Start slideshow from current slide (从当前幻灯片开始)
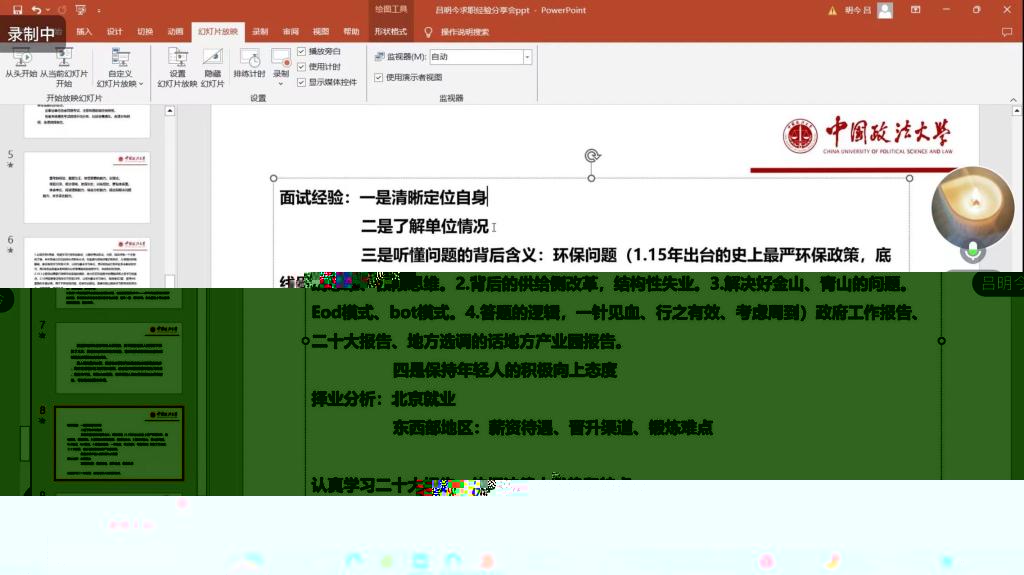 (x=64, y=66)
